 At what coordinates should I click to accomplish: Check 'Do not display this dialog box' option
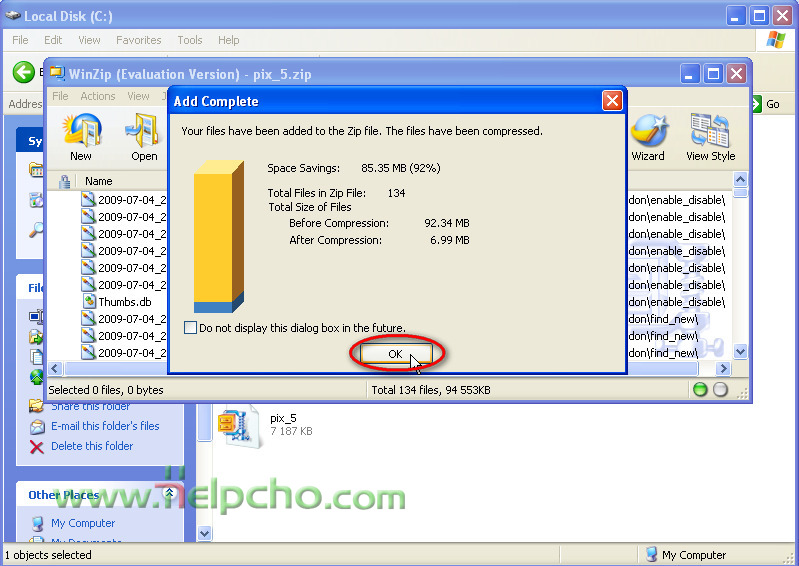click(191, 328)
